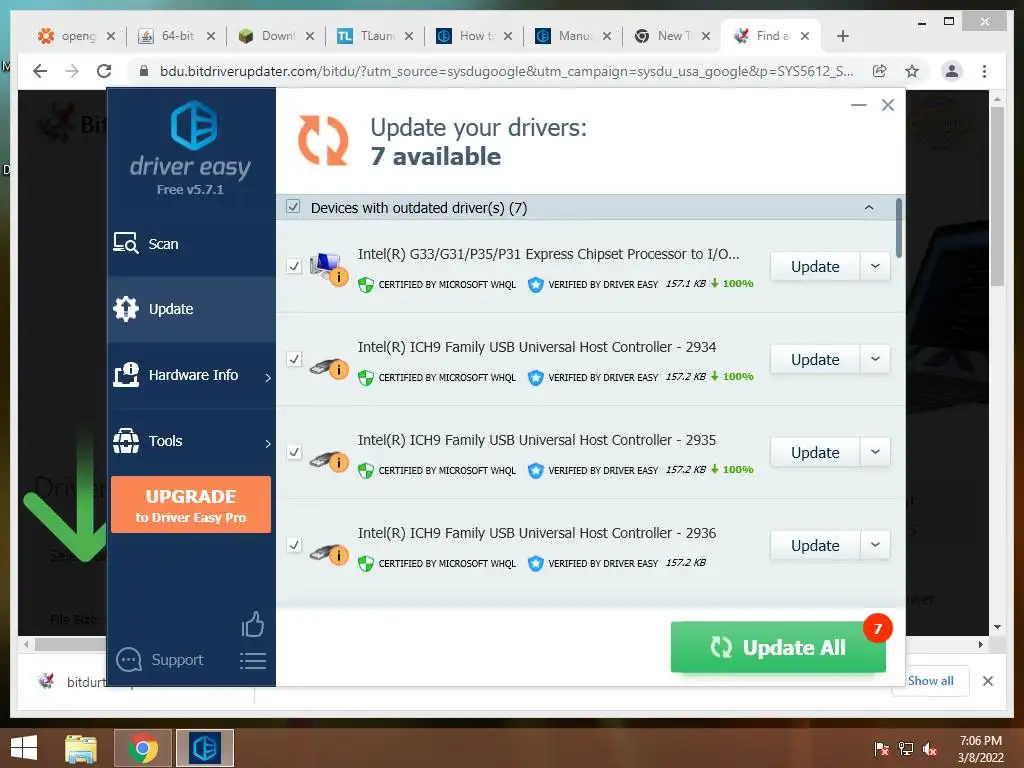Click the Scan magnifier monitor icon

pos(125,243)
